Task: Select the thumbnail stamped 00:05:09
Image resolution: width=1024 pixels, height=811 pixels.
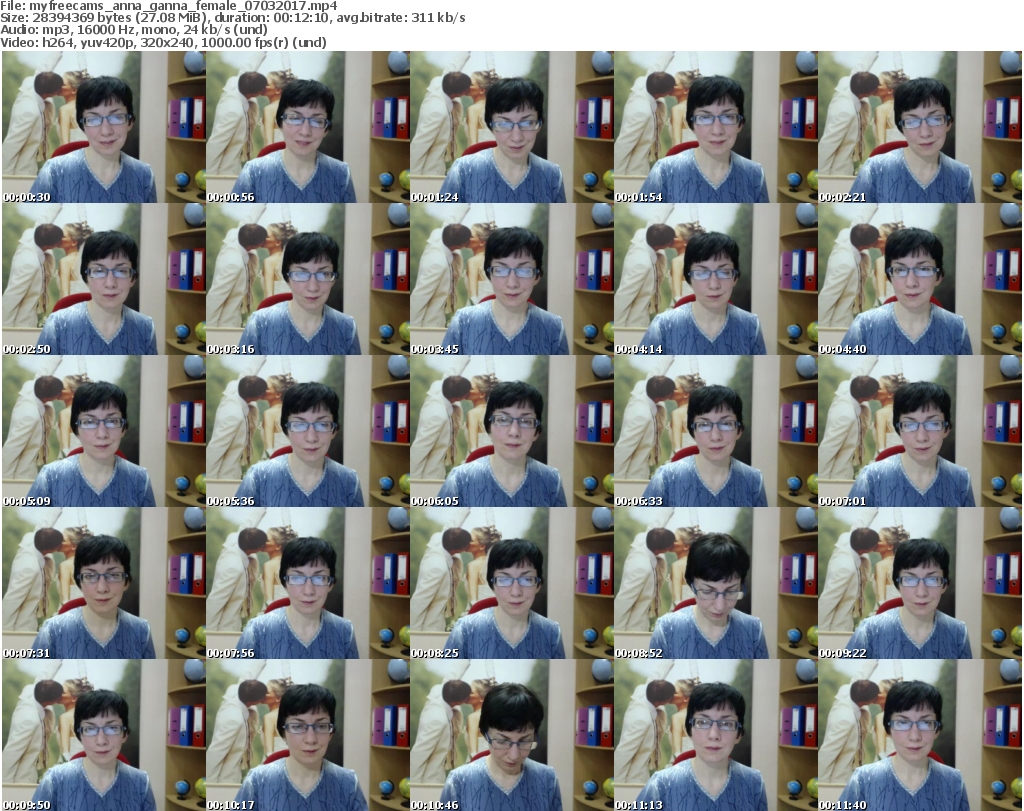Action: point(104,431)
